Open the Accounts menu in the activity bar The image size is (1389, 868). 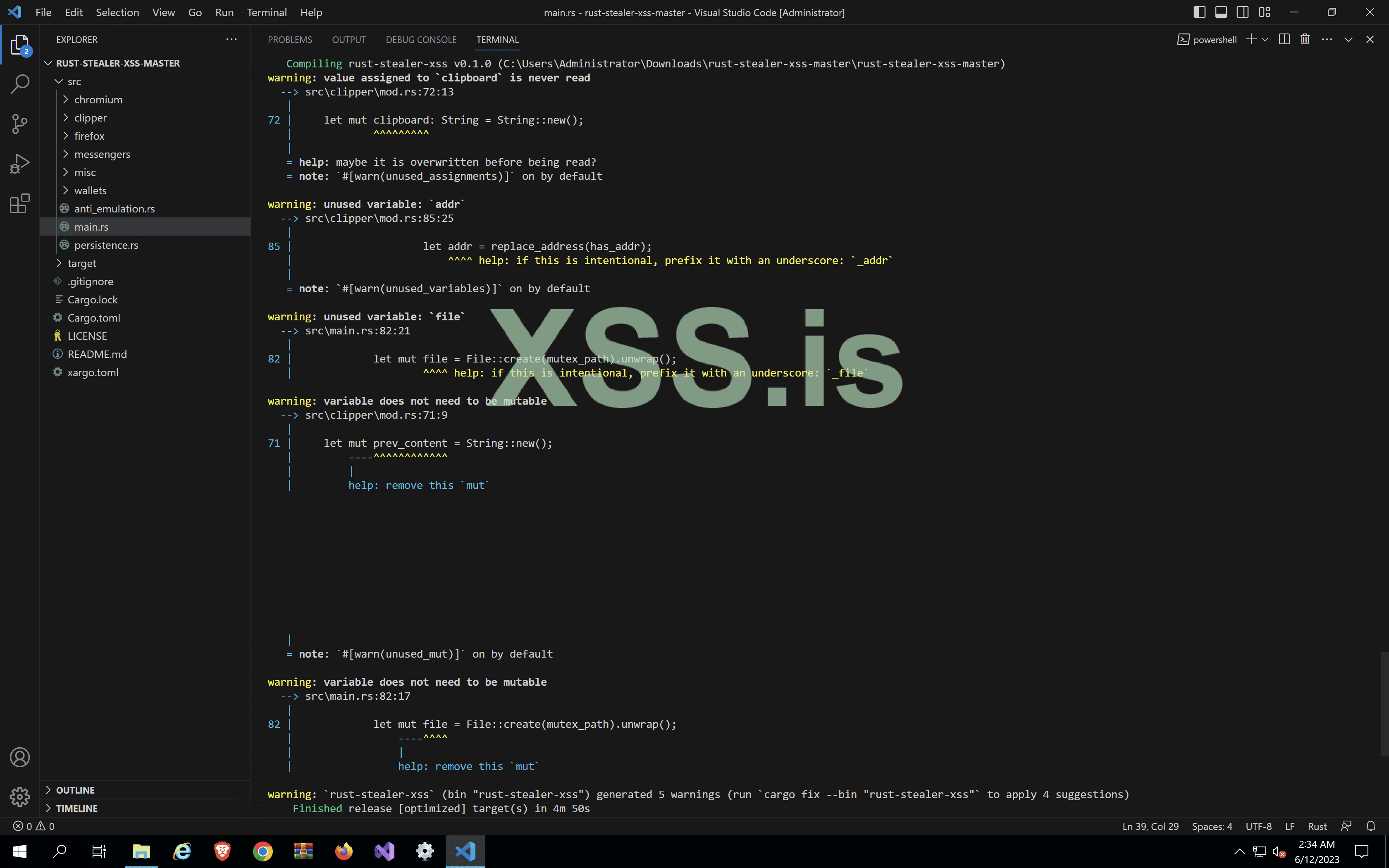[x=20, y=757]
